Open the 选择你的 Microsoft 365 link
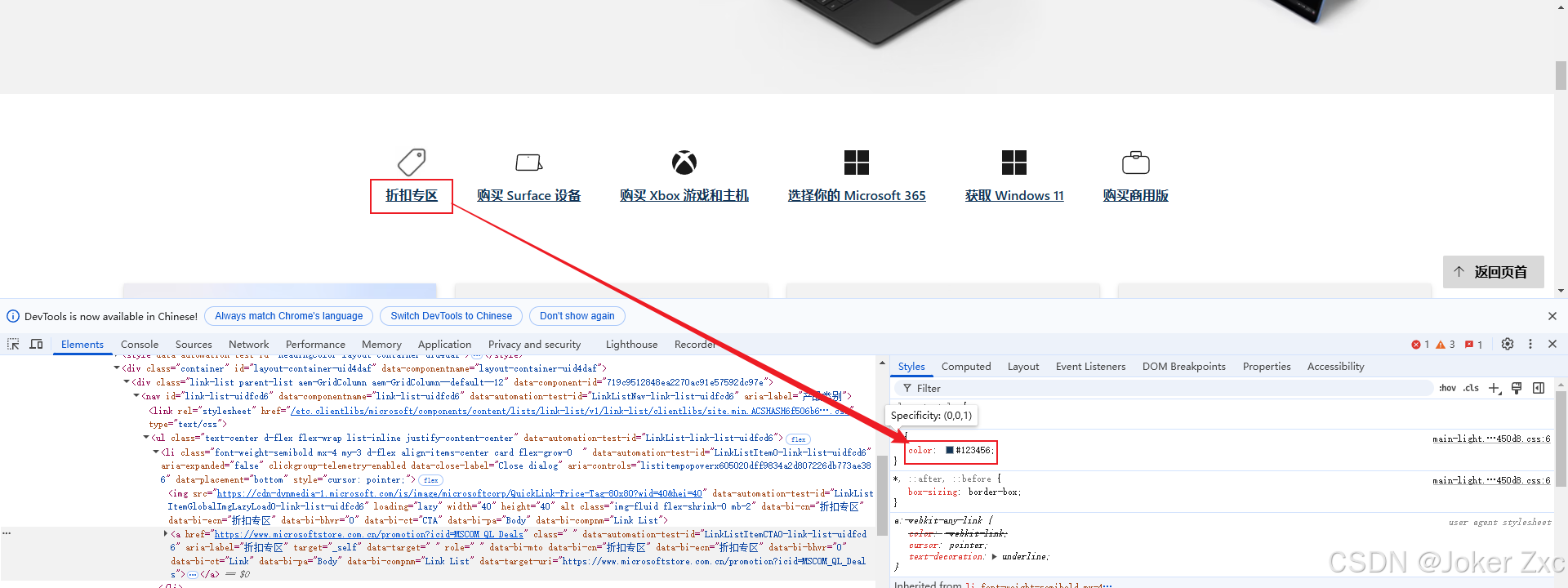This screenshot has width=1568, height=588. (857, 196)
